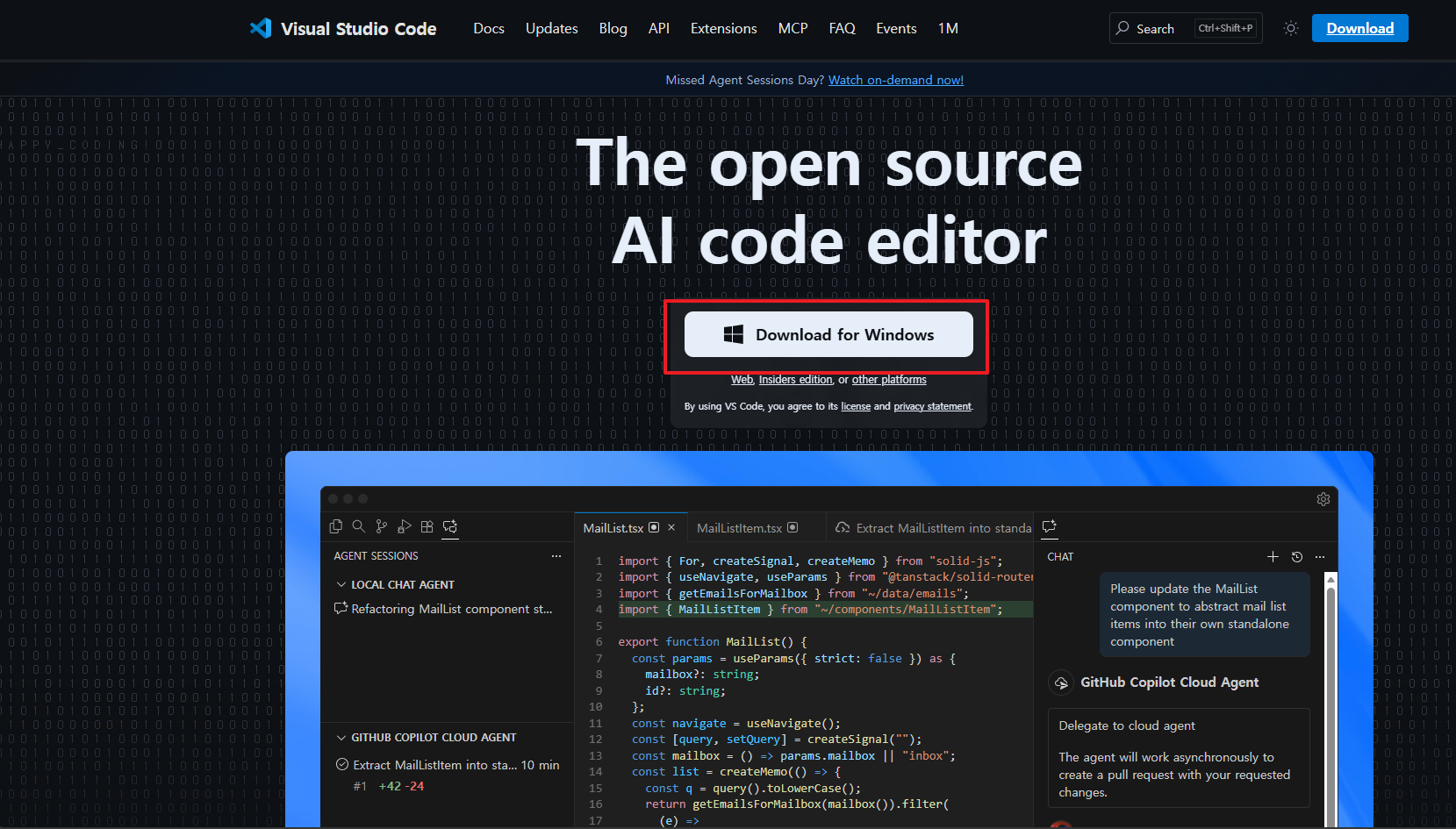The height and width of the screenshot is (829, 1456).
Task: Open the other platforms link
Action: (889, 380)
